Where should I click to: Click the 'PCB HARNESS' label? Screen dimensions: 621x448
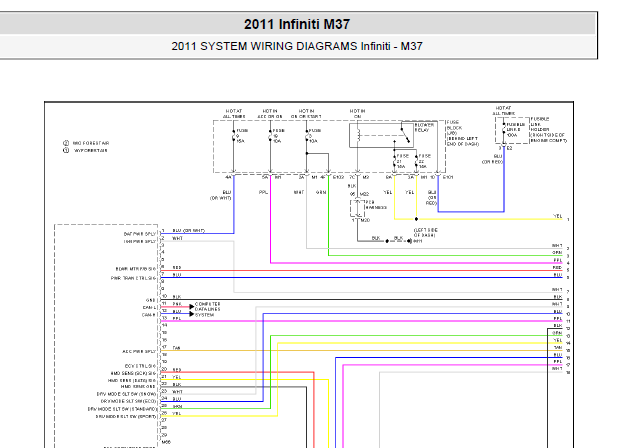tap(375, 205)
